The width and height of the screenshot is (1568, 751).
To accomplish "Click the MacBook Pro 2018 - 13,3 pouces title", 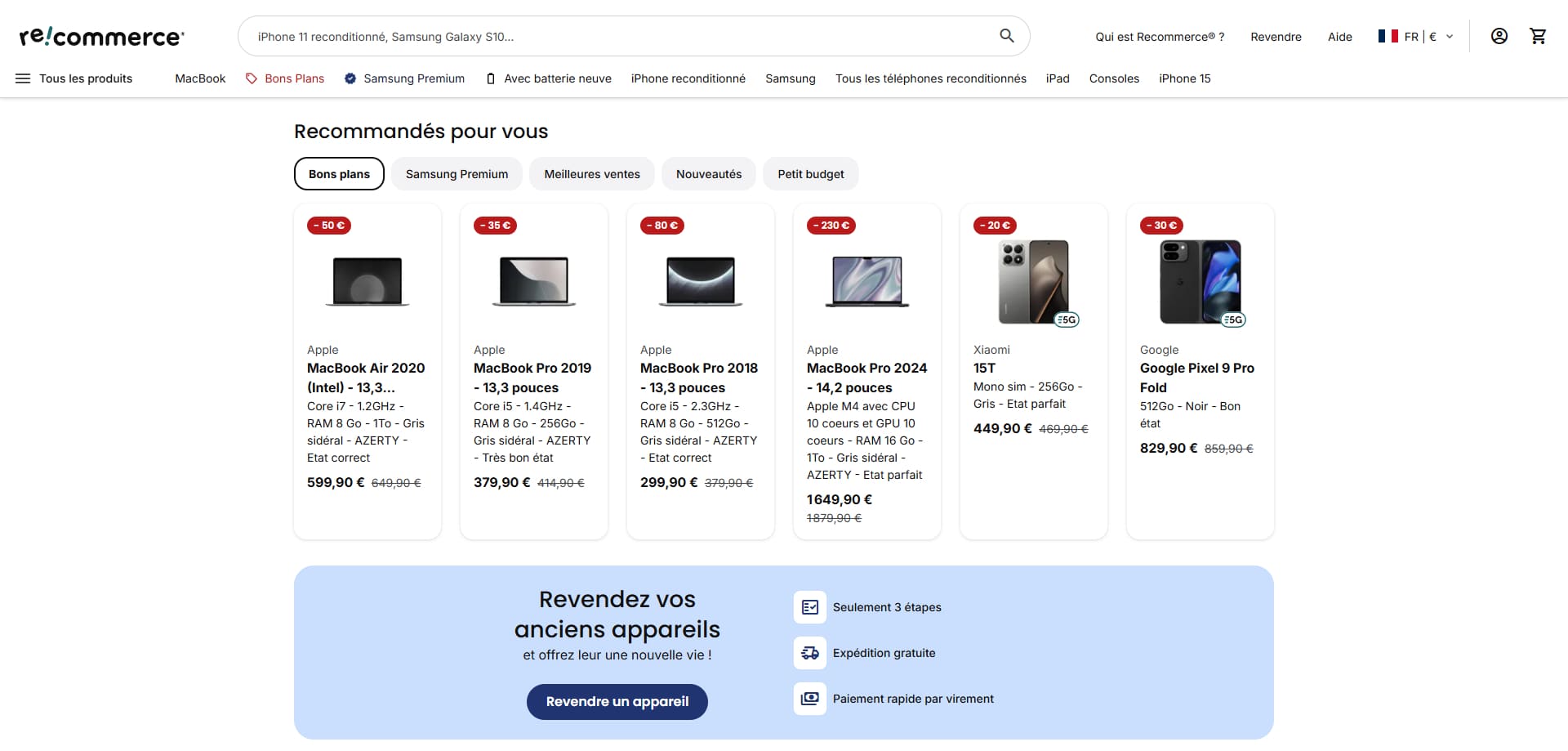I will click(699, 378).
